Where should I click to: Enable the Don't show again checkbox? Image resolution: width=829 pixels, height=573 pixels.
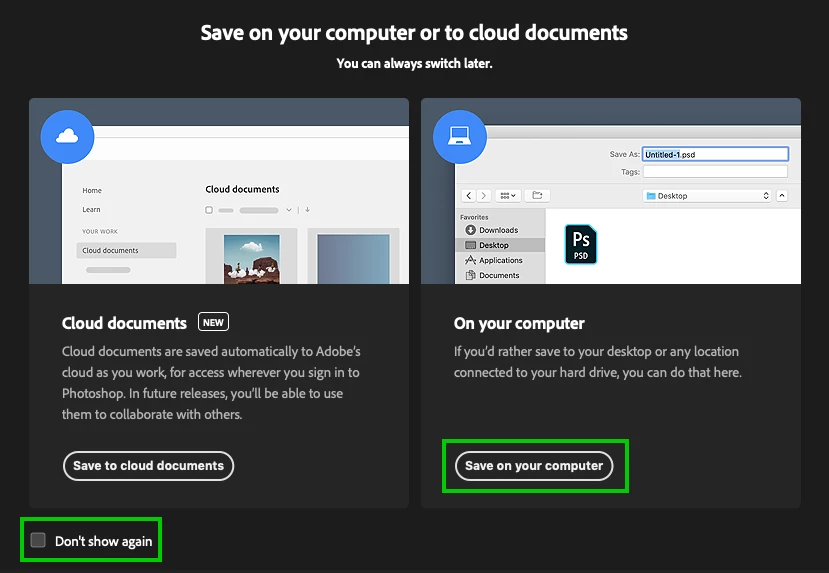[38, 540]
